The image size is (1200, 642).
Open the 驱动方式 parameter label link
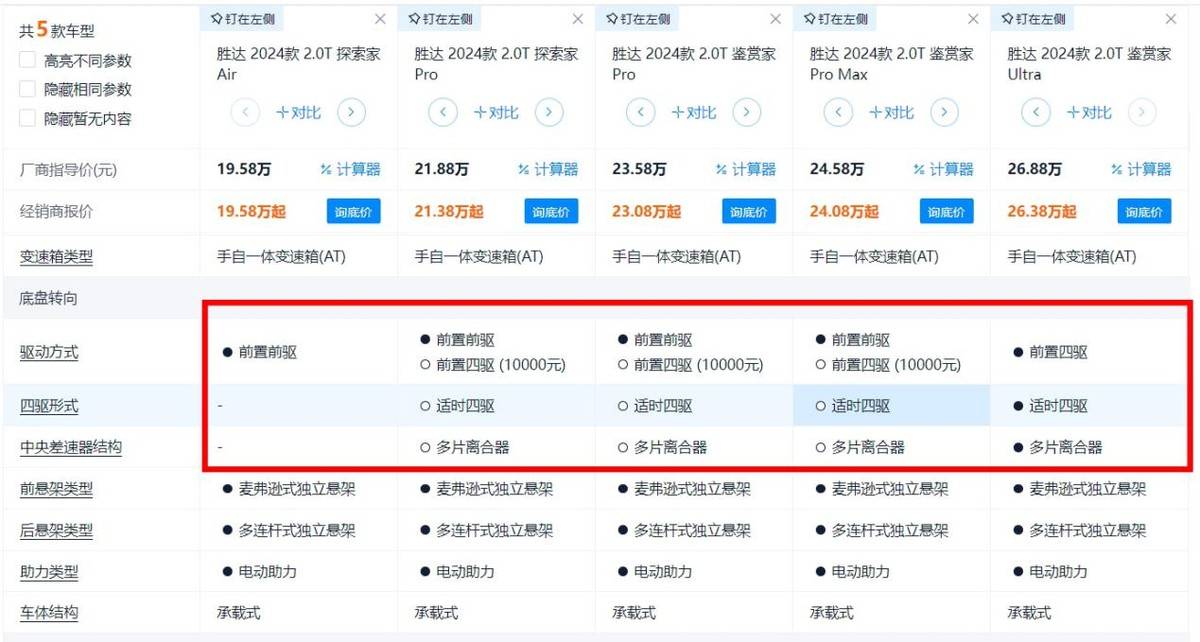pyautogui.click(x=49, y=352)
